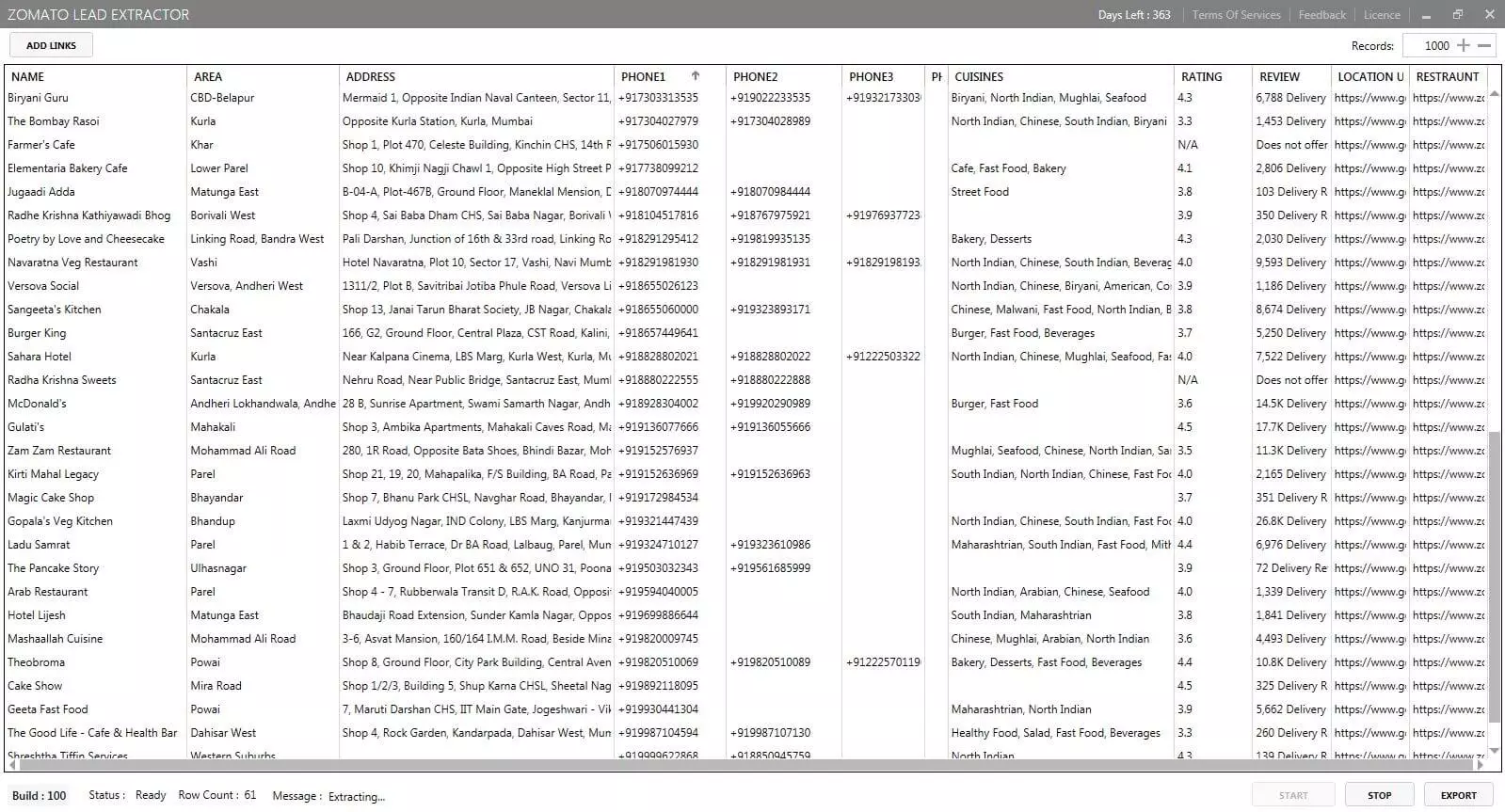Click the scroll down arrow of the table
This screenshot has width=1505, height=812.
tap(1494, 751)
